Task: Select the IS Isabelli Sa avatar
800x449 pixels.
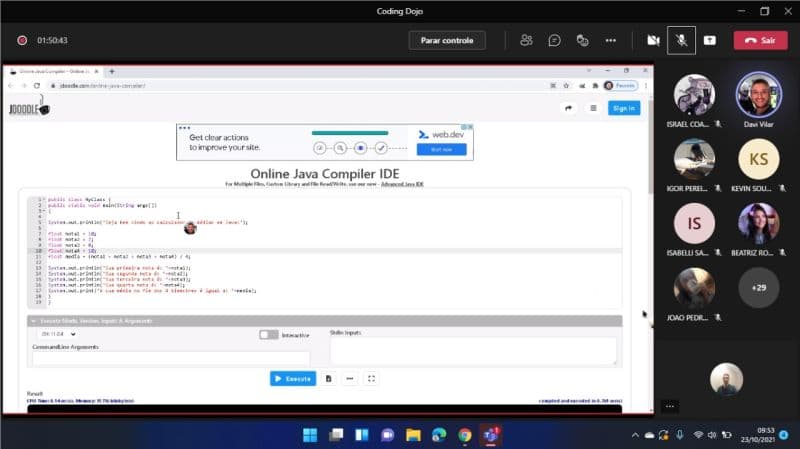Action: [x=694, y=223]
